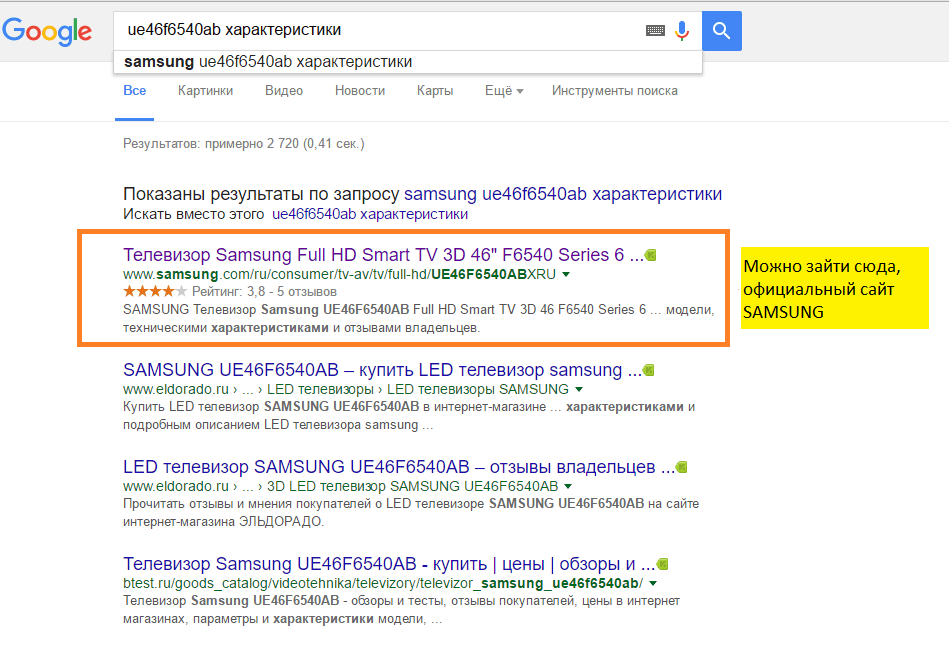Click Результатов: примерно 2 720 text
Viewport: 949px width, 646px height.
243,143
